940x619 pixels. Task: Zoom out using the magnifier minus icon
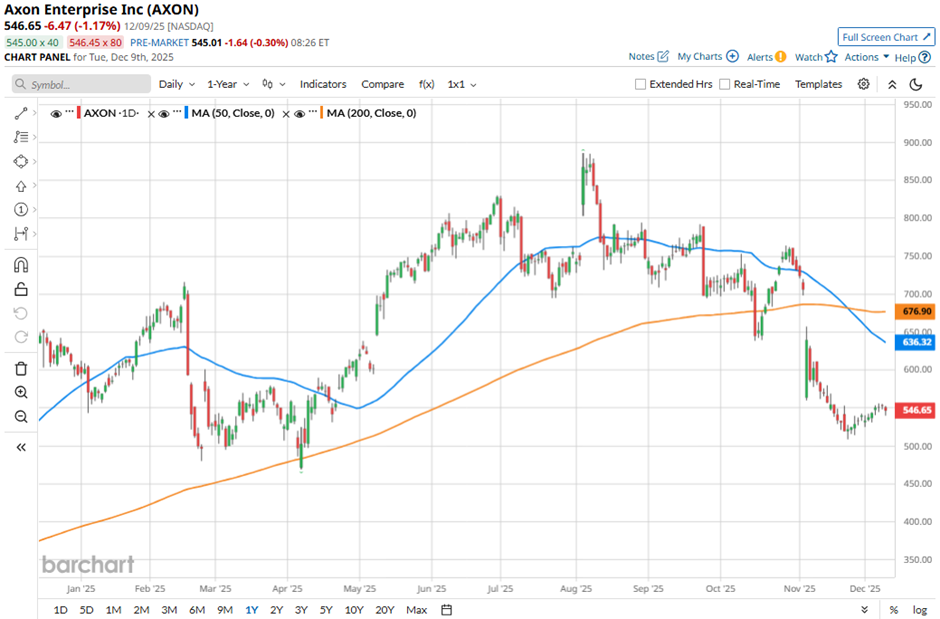coord(20,417)
